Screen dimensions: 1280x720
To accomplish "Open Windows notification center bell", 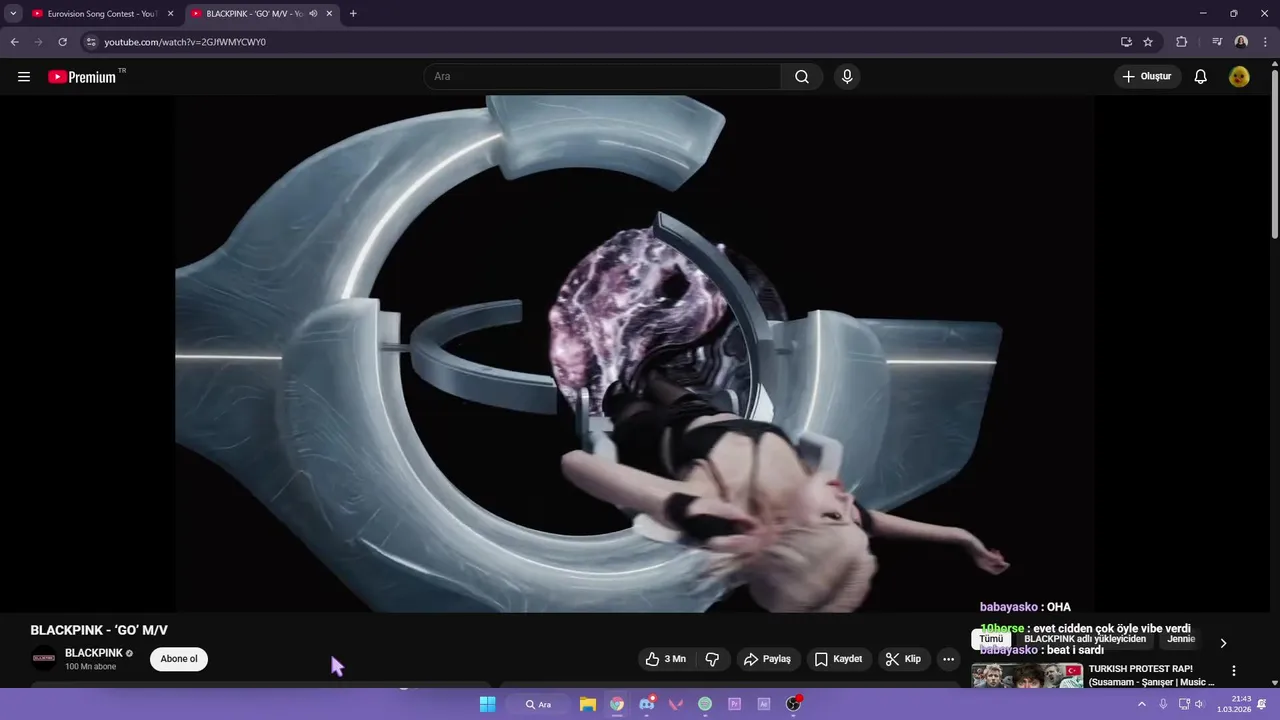I will tap(1262, 704).
